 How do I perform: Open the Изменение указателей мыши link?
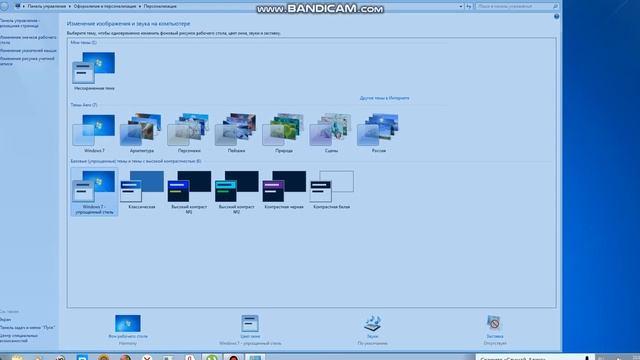click(28, 51)
